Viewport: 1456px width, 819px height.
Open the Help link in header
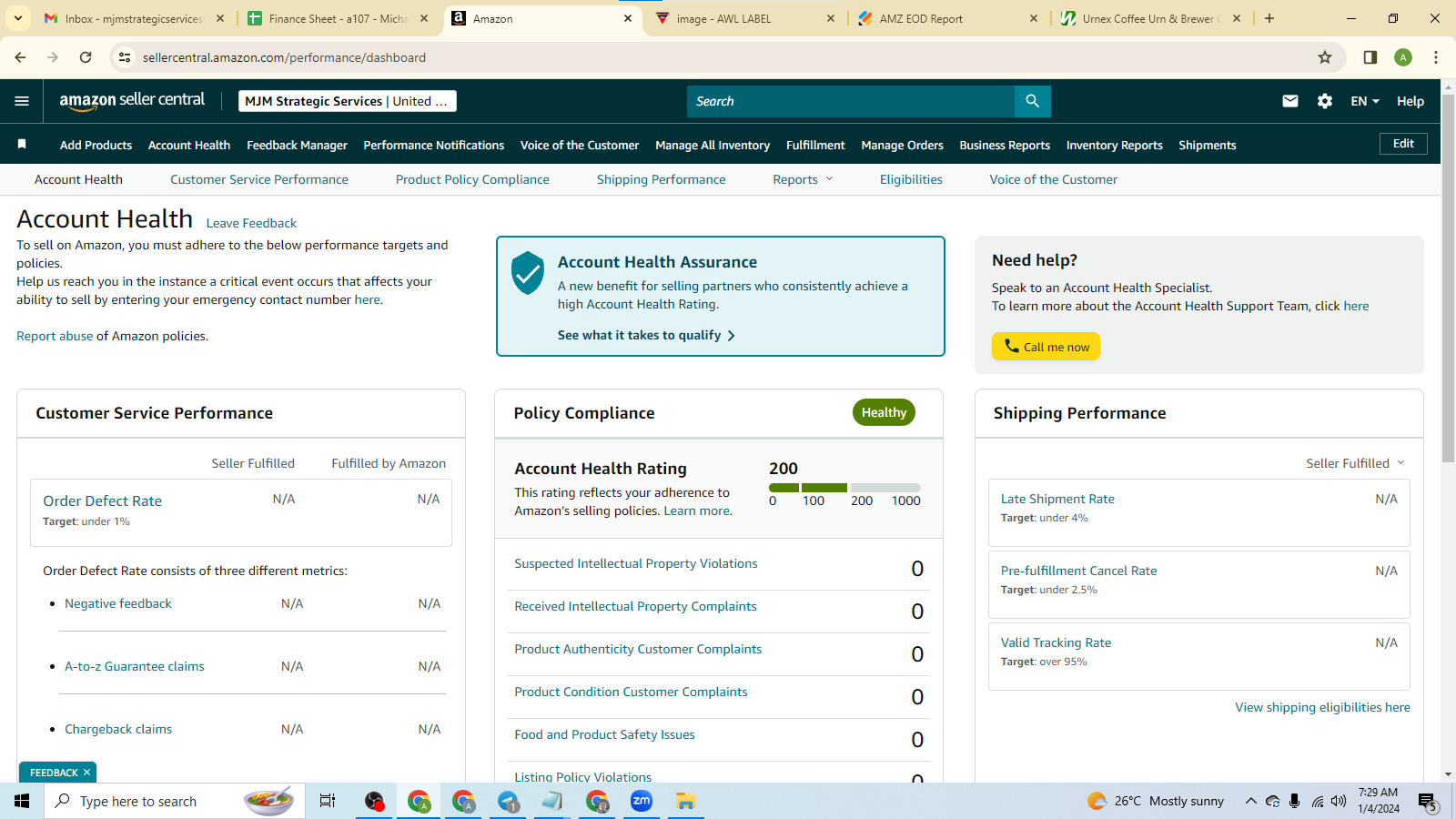(x=1410, y=101)
